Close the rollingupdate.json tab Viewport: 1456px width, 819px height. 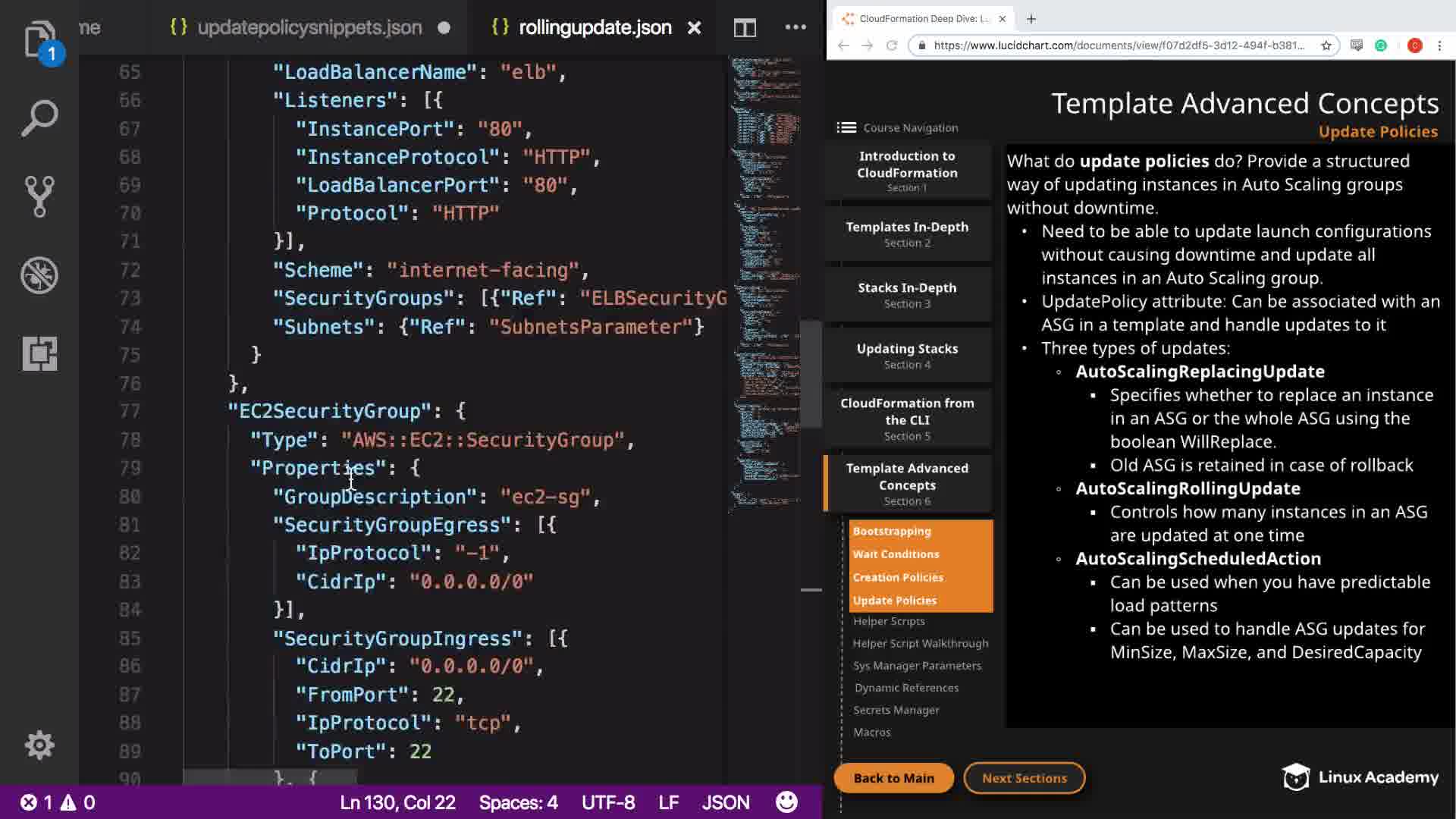point(694,28)
